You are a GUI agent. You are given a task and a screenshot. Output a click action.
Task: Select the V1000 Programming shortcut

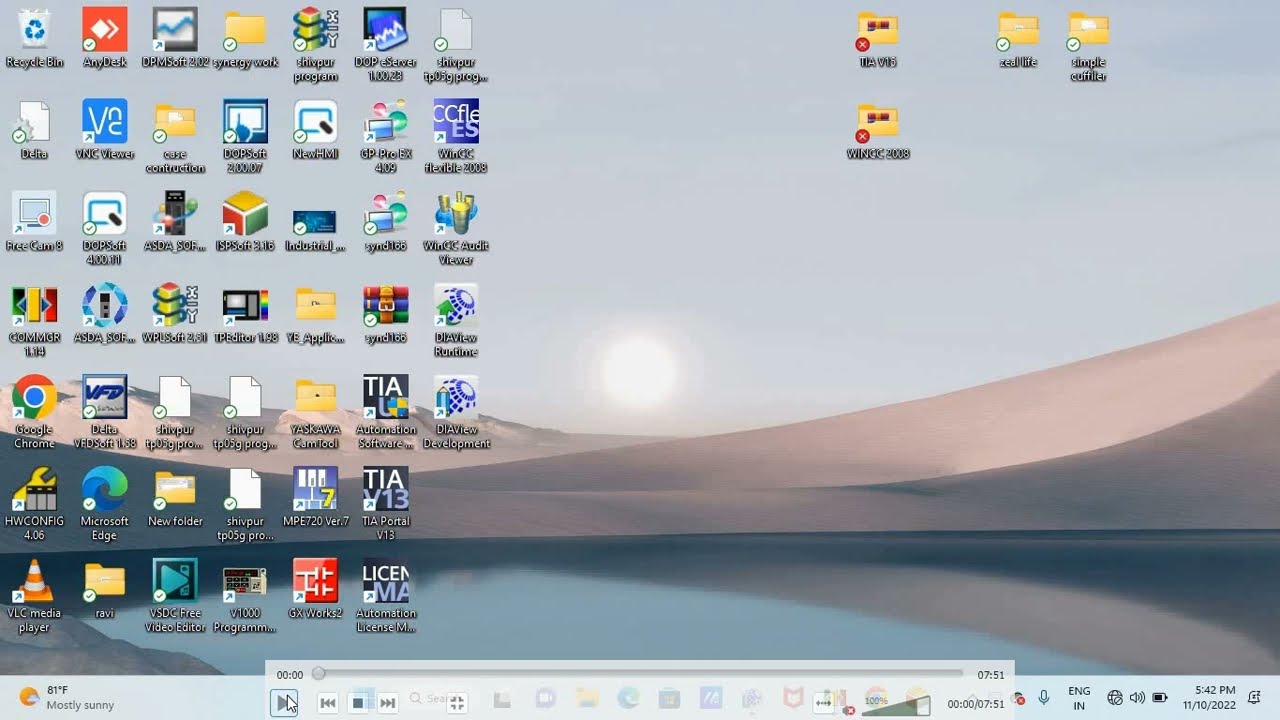(x=245, y=597)
